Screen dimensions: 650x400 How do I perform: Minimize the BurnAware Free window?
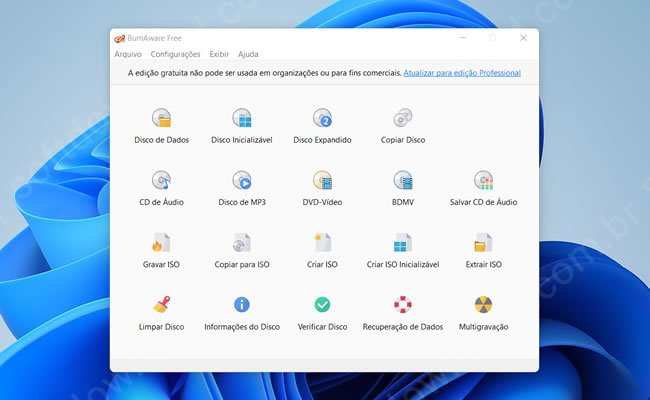coord(463,38)
